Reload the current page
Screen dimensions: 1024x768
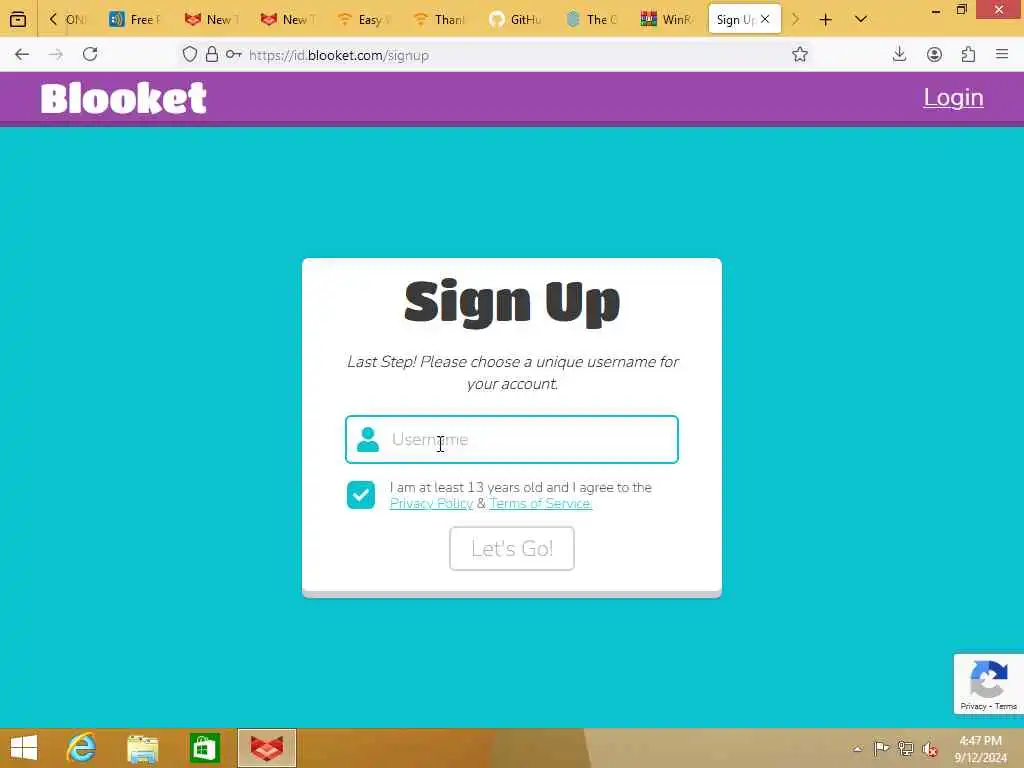pos(90,54)
